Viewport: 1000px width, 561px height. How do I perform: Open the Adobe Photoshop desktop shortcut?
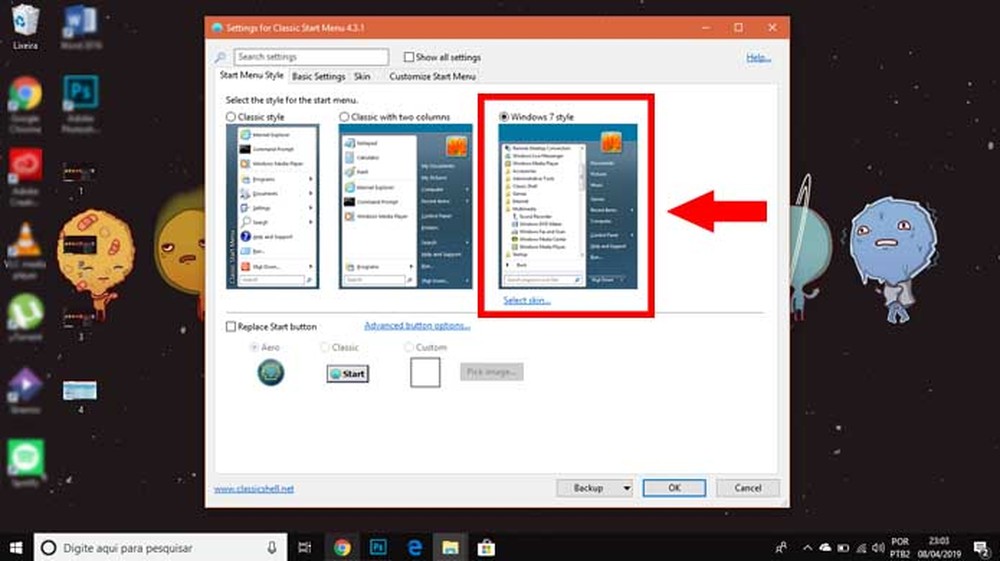point(80,103)
